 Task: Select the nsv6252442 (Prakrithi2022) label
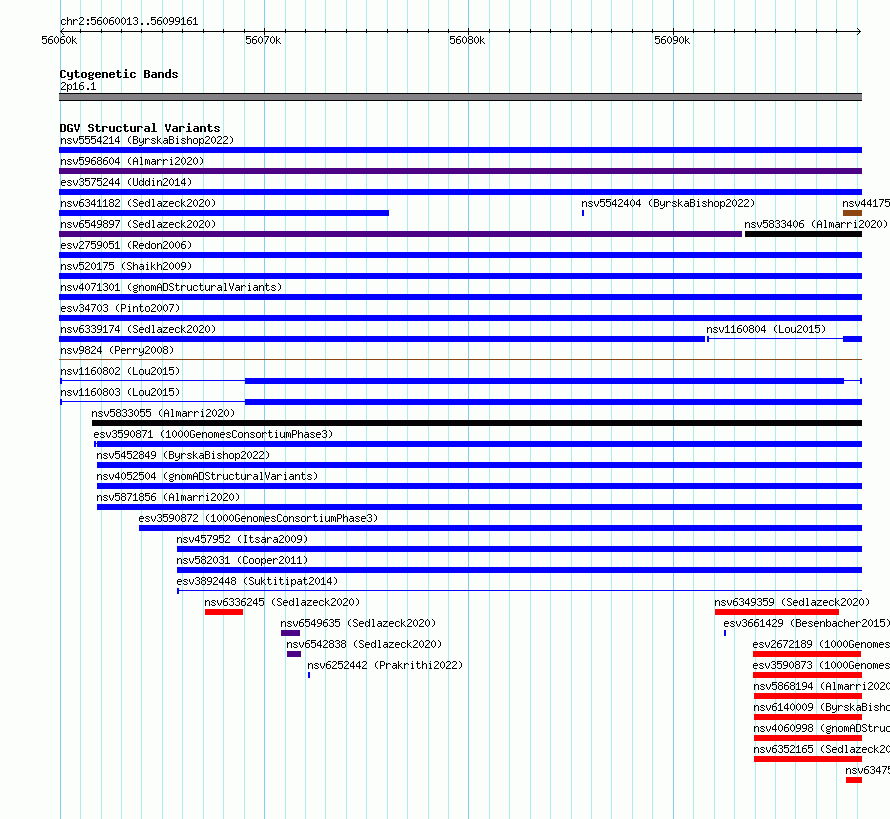click(385, 665)
